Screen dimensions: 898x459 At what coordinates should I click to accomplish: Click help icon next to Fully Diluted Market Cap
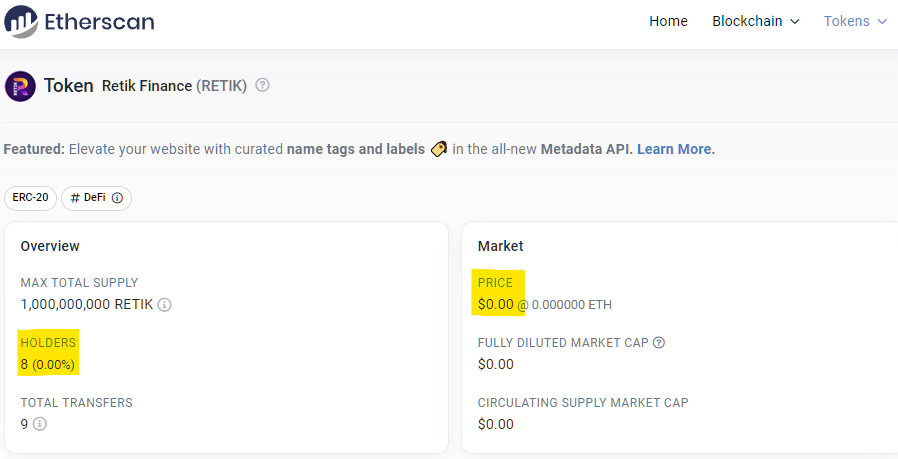[659, 343]
